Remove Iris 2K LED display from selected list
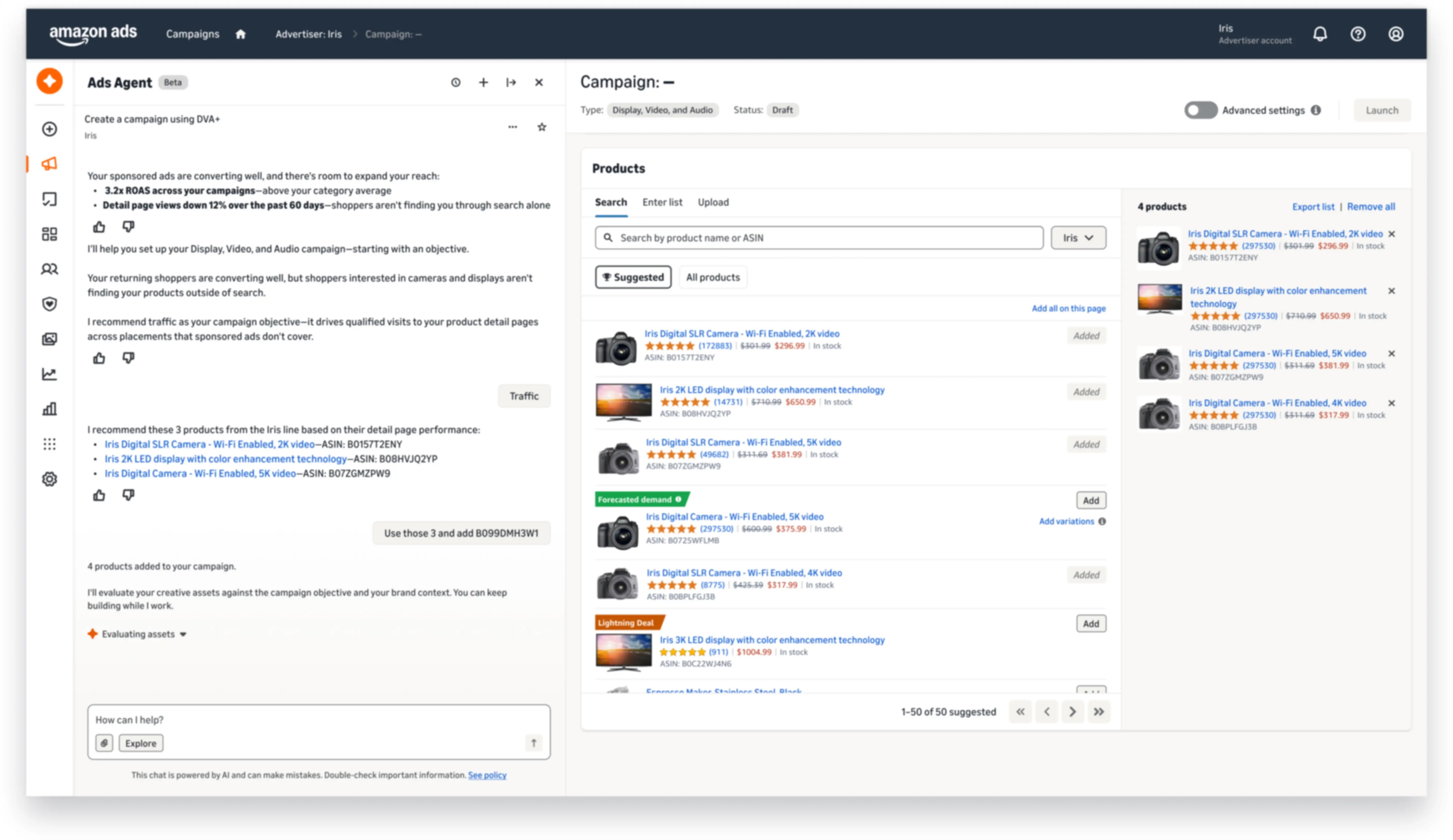 [1391, 291]
